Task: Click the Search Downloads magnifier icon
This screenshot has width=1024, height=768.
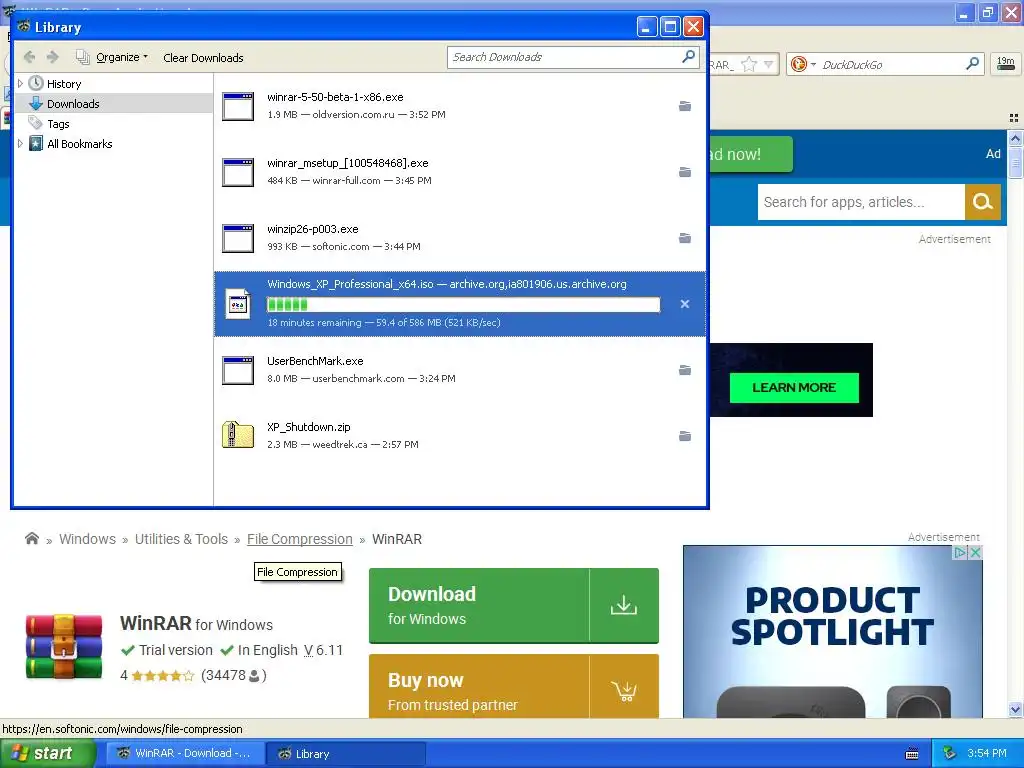Action: 688,57
